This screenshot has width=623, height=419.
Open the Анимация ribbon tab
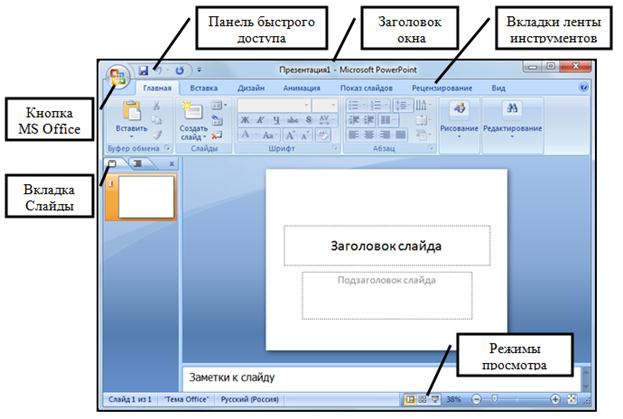click(302, 88)
